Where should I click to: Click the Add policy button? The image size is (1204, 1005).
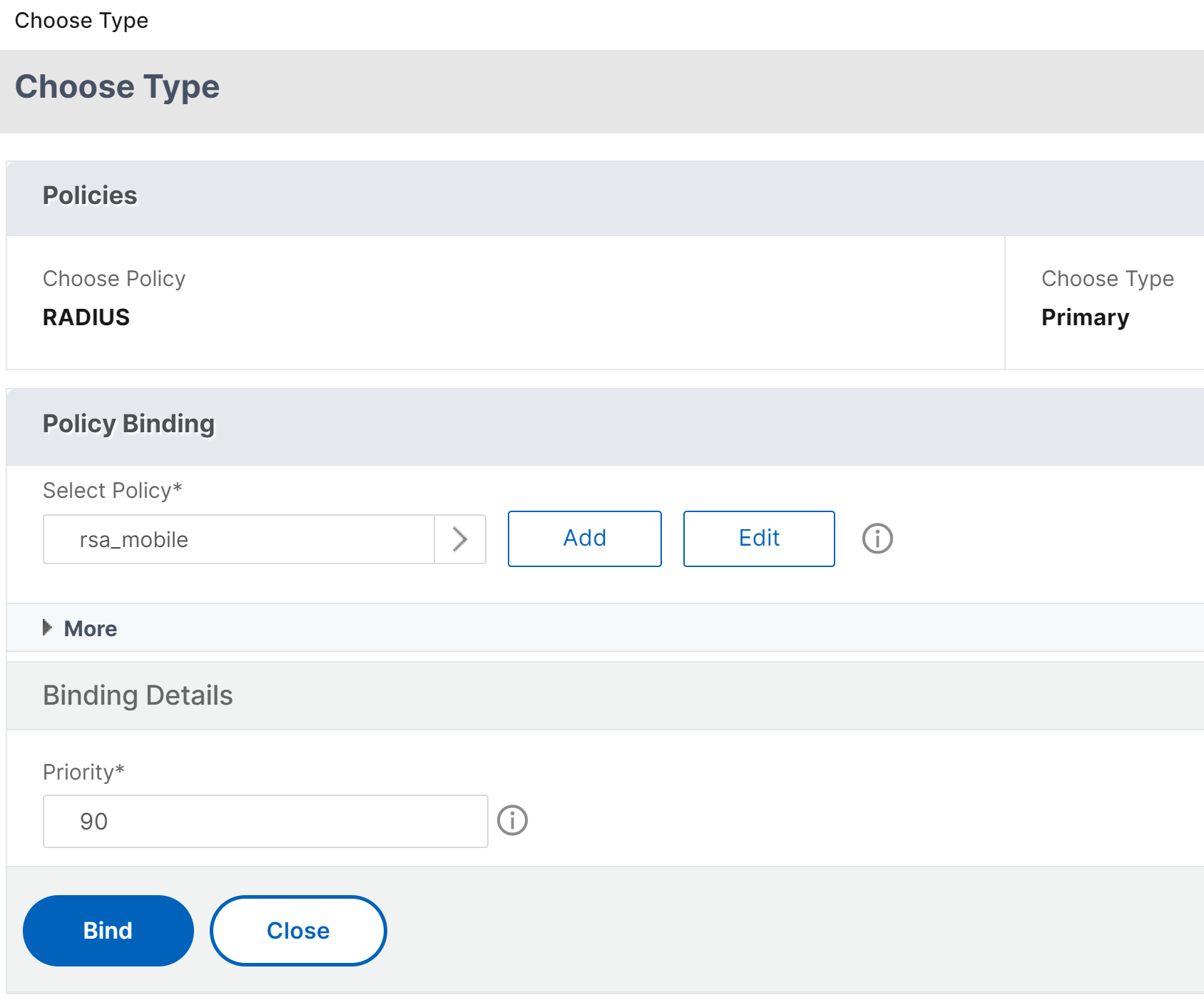(585, 539)
